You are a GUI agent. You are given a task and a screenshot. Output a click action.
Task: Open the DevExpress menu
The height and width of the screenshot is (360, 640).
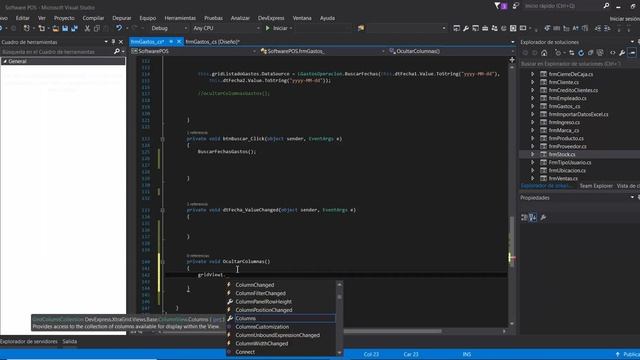tap(271, 18)
